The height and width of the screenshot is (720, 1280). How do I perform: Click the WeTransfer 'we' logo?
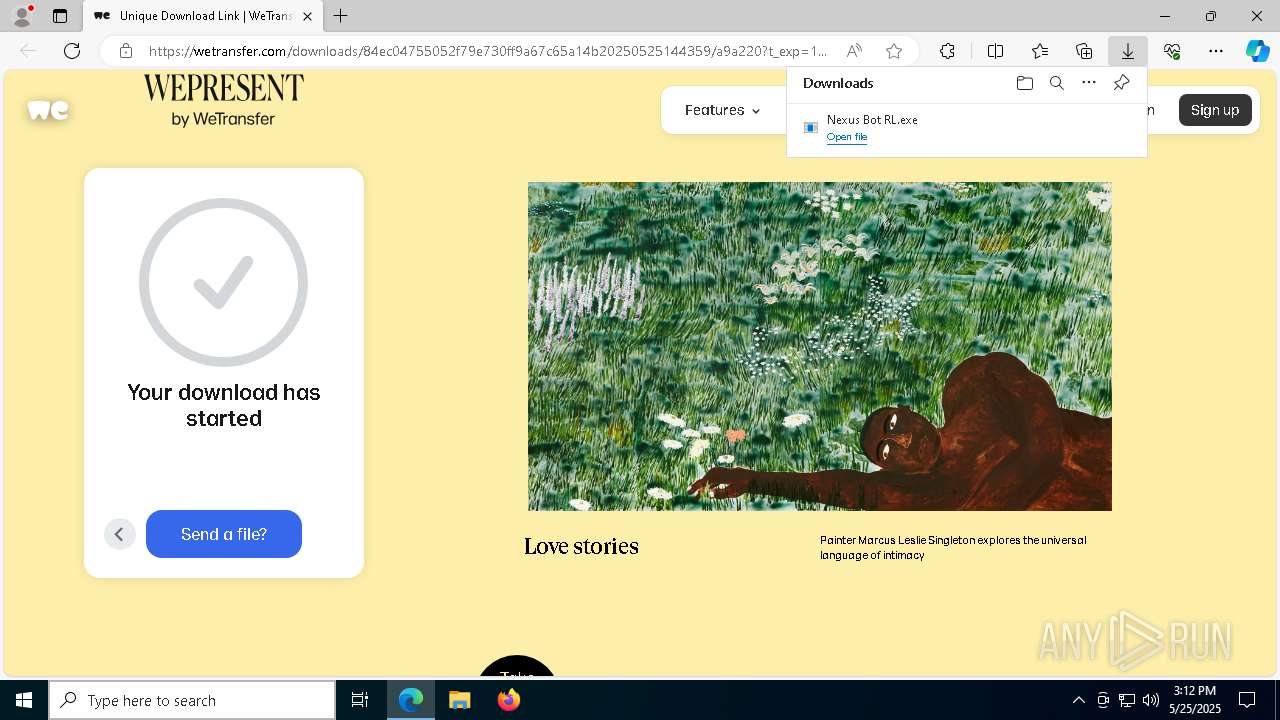click(48, 110)
